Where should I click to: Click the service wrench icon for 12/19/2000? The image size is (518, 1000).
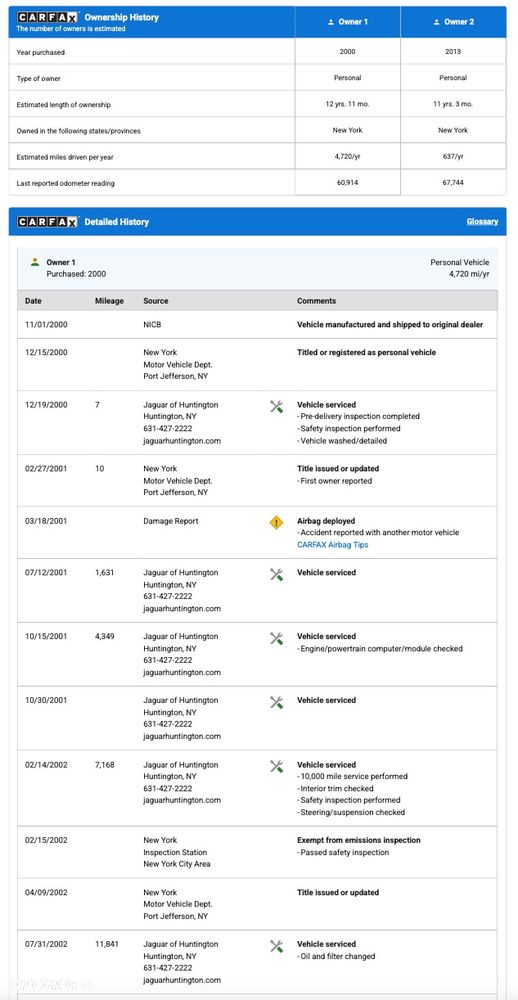coord(276,406)
